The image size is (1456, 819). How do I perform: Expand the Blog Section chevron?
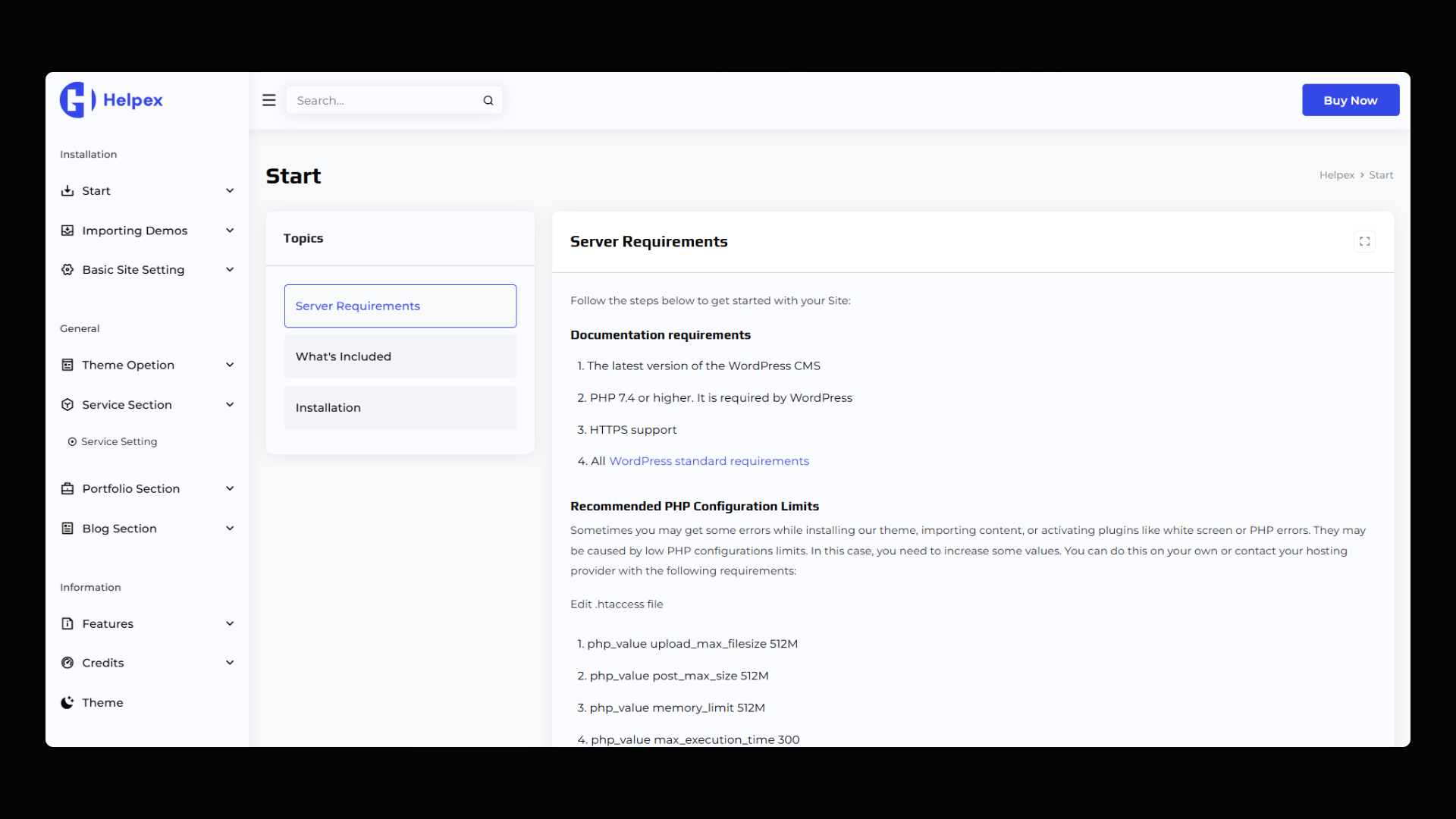[x=230, y=529]
